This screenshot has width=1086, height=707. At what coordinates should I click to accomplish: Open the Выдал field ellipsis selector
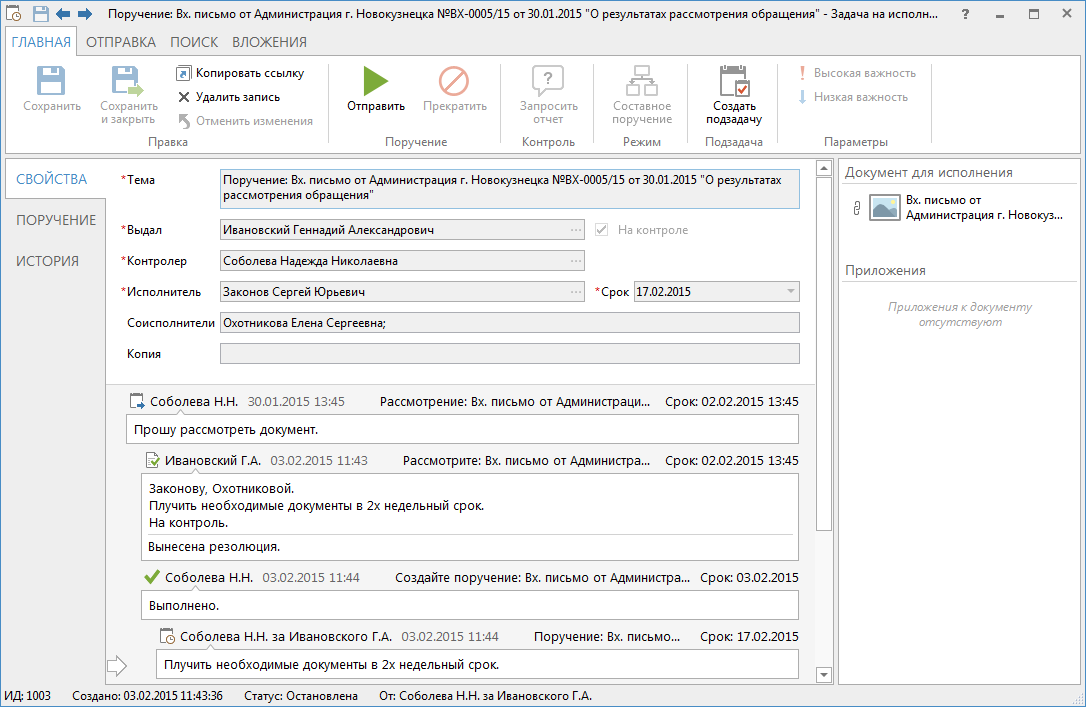click(576, 230)
